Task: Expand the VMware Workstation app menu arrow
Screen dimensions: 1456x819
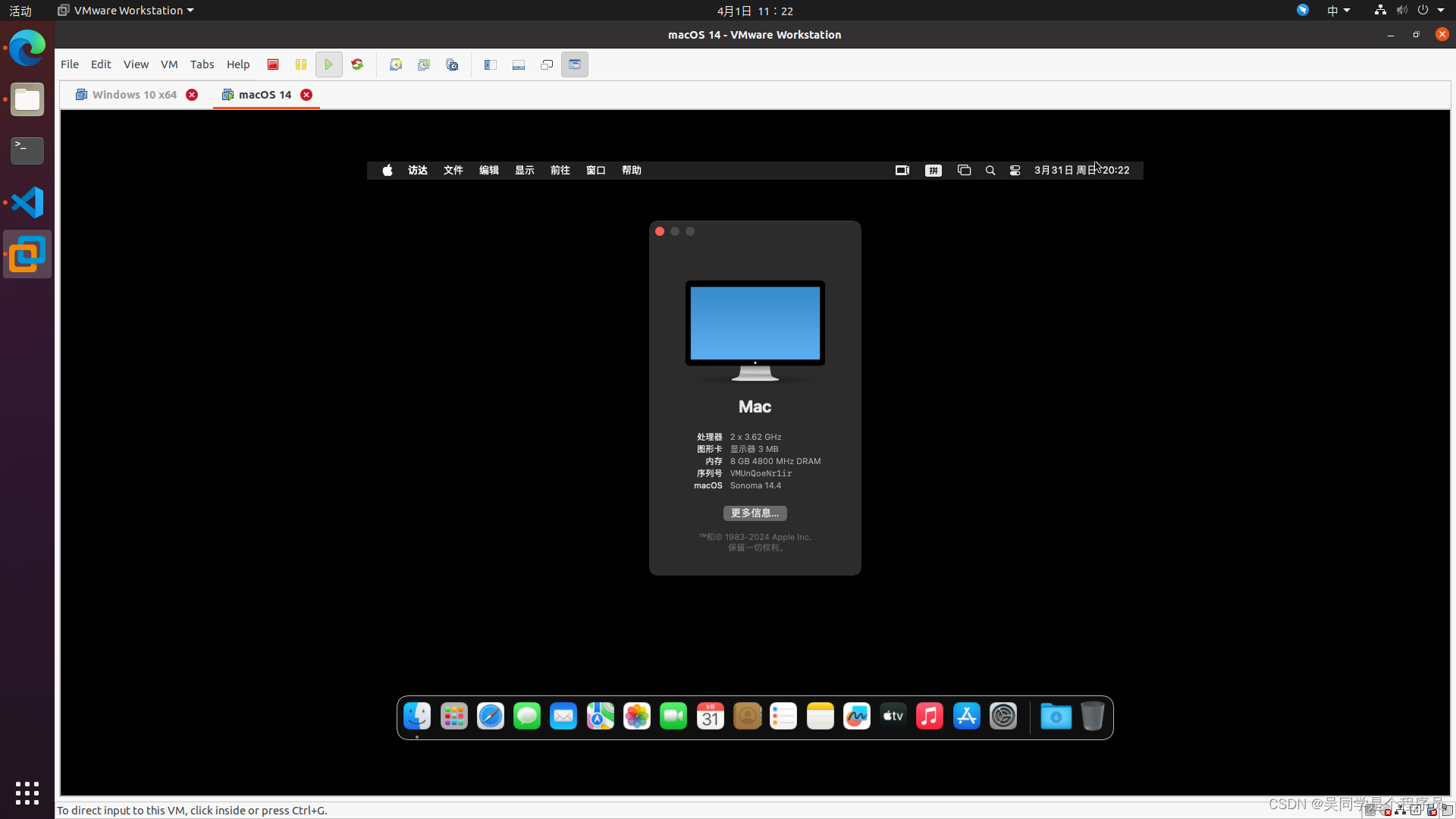Action: [190, 11]
